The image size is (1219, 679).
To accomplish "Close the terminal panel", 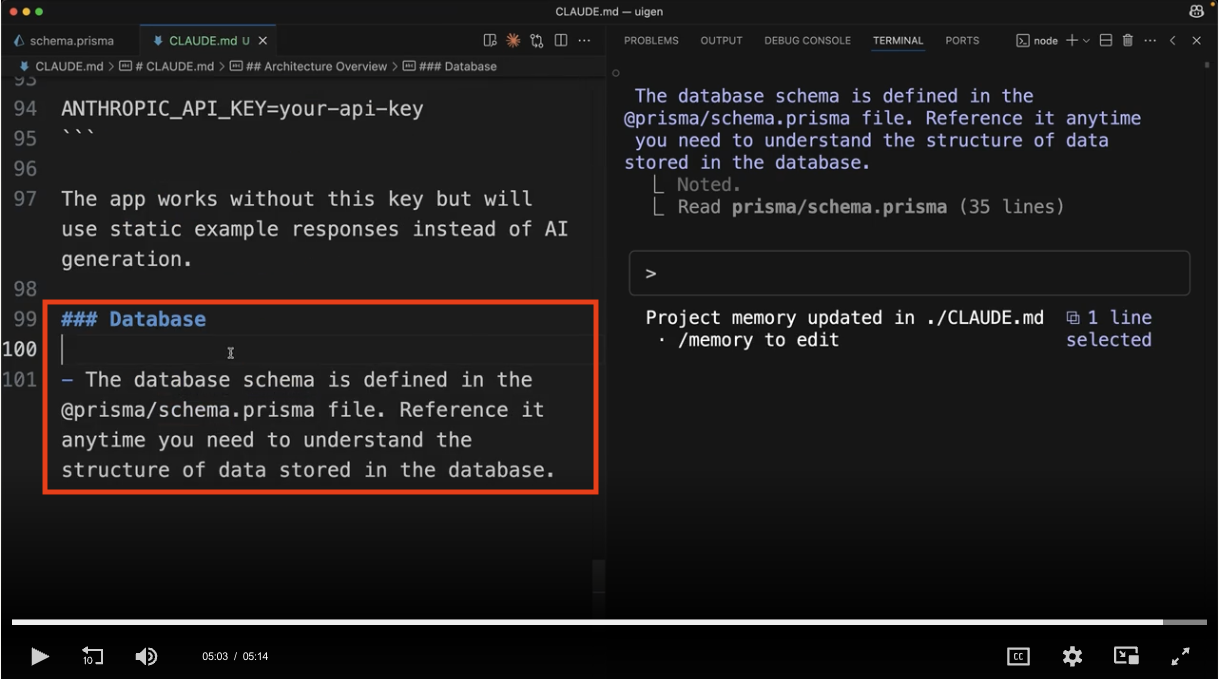I will click(1196, 41).
